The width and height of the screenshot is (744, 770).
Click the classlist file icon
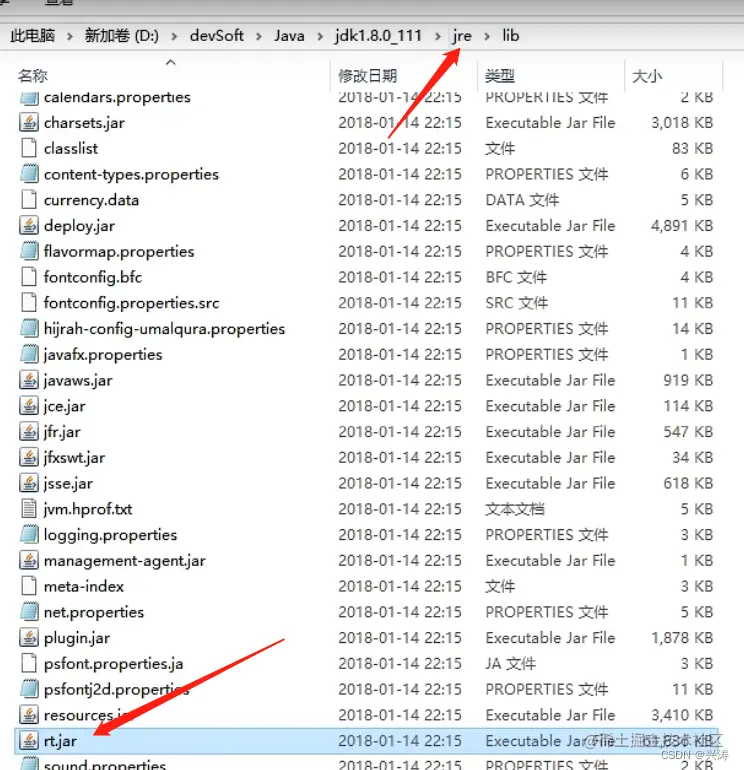pyautogui.click(x=28, y=148)
